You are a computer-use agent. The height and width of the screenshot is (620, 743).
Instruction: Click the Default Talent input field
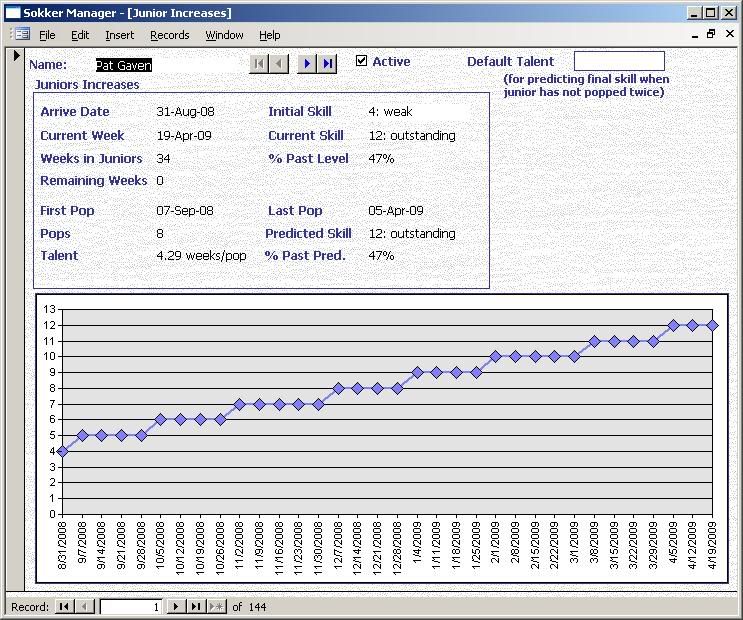pos(619,61)
